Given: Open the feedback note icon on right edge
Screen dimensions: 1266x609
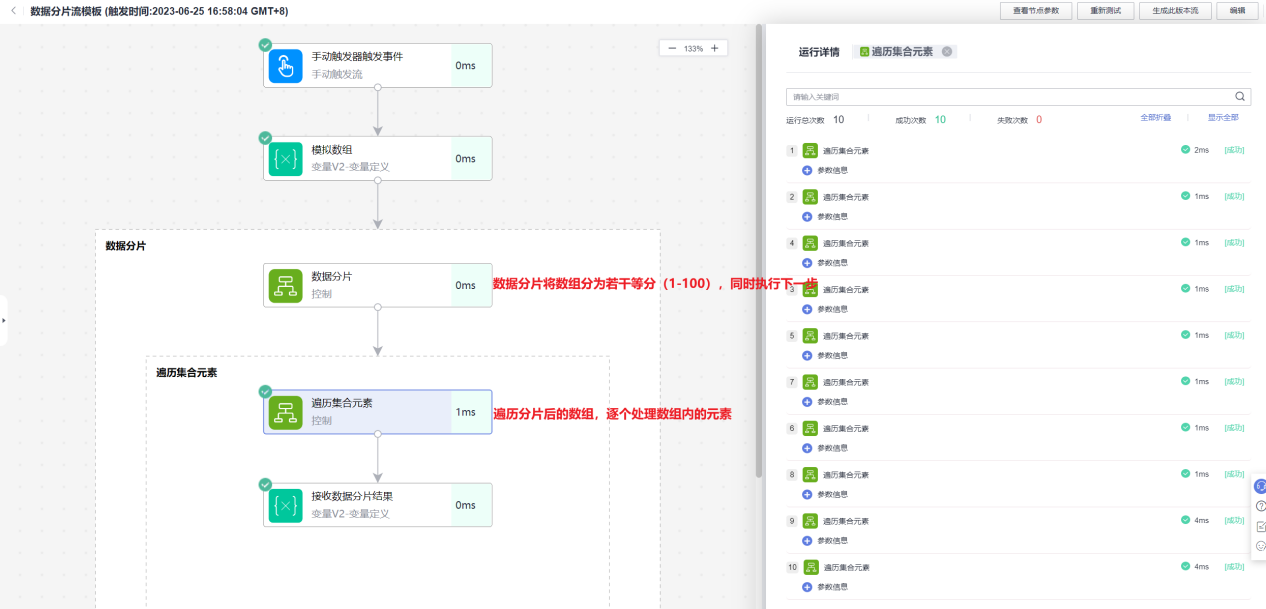Looking at the screenshot, I should click(1259, 525).
